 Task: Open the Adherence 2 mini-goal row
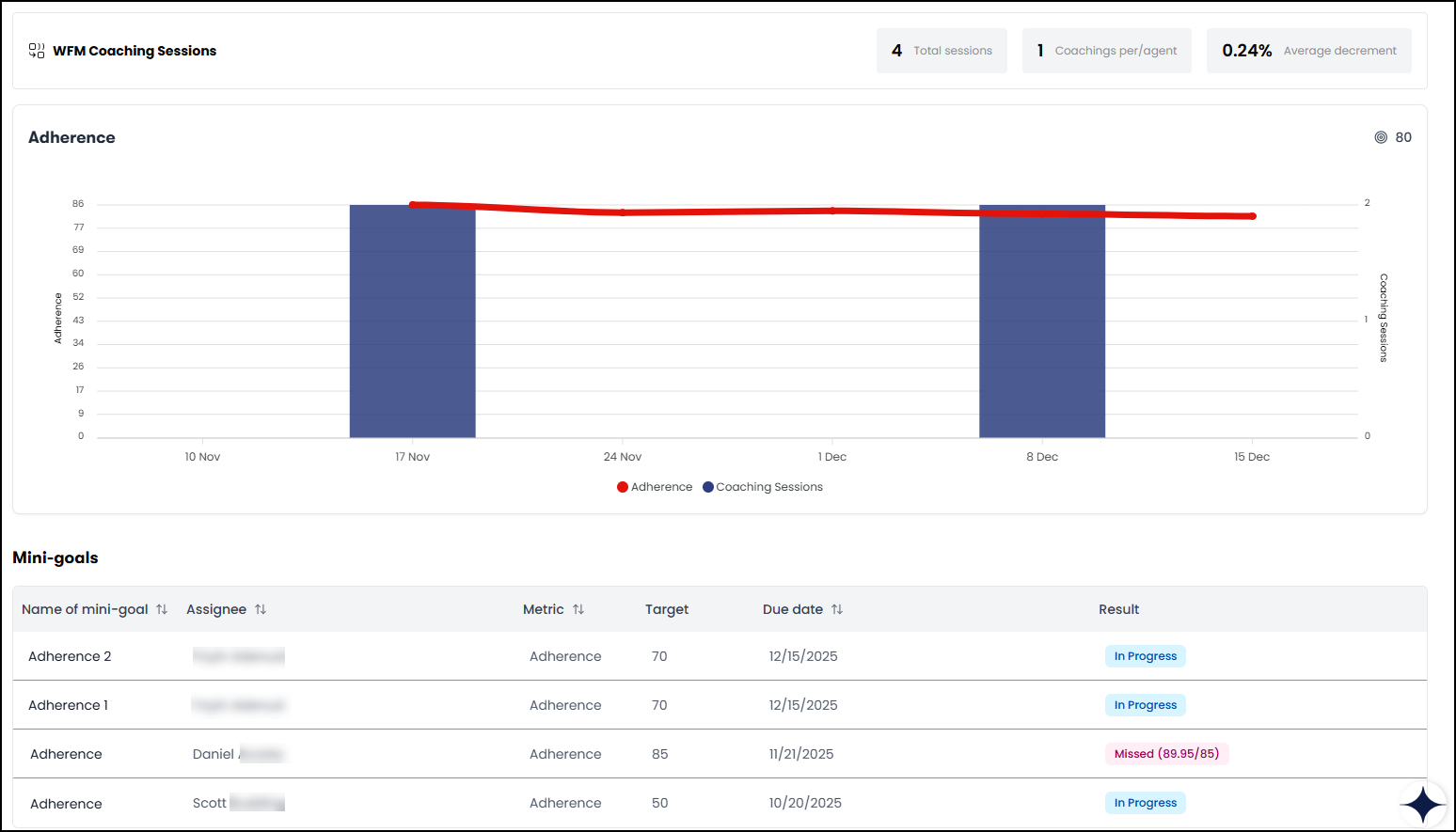[720, 656]
